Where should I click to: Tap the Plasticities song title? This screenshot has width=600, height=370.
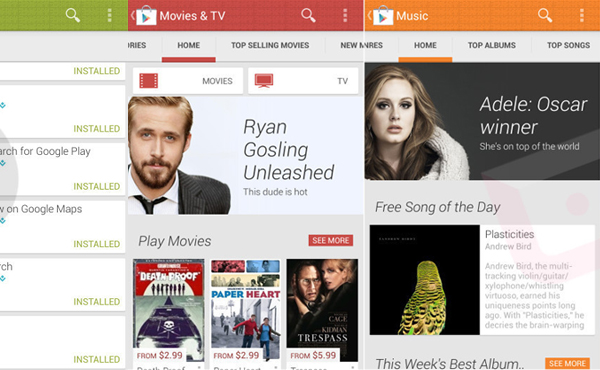509,234
